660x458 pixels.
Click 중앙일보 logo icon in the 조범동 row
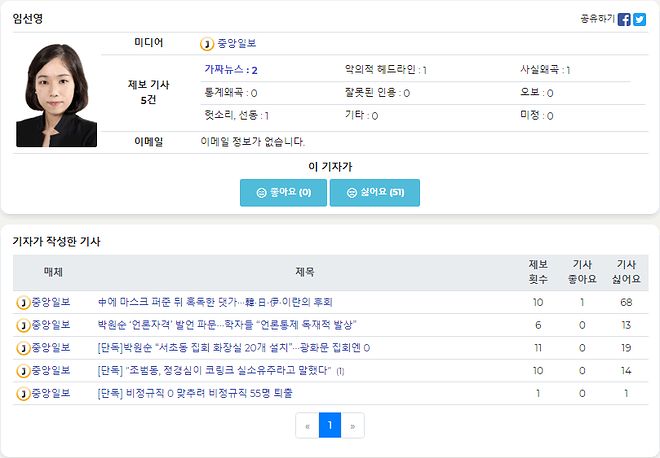pyautogui.click(x=23, y=371)
